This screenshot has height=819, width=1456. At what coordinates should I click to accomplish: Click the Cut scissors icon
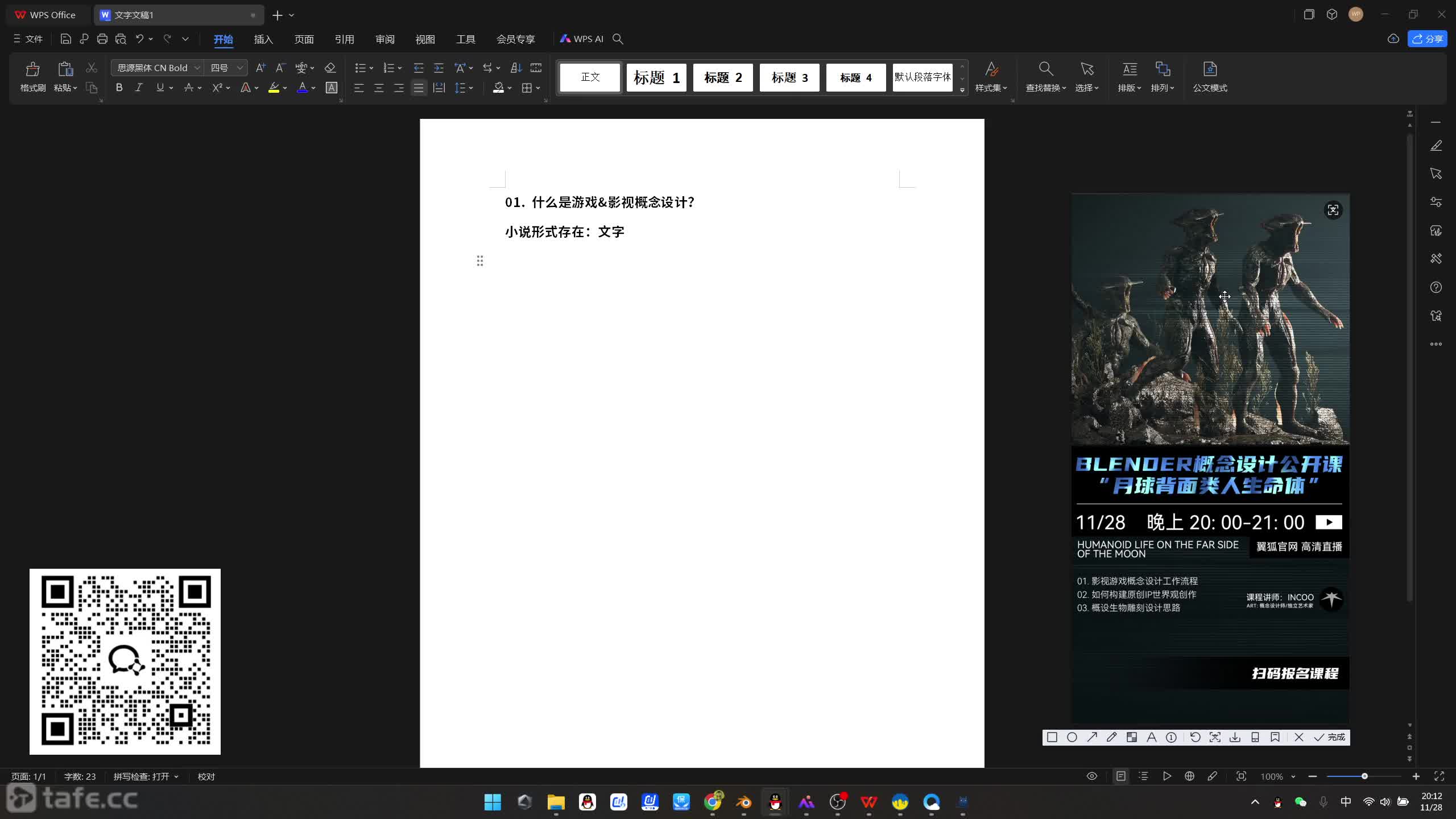point(91,68)
